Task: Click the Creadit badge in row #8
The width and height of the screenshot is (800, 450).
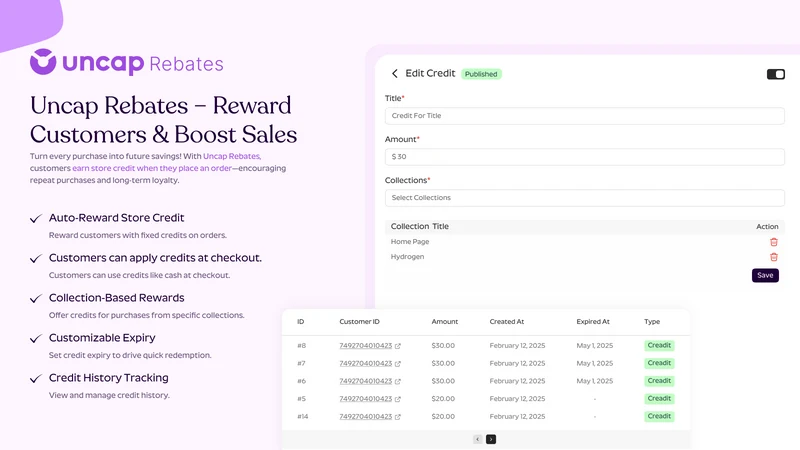Action: [x=659, y=345]
